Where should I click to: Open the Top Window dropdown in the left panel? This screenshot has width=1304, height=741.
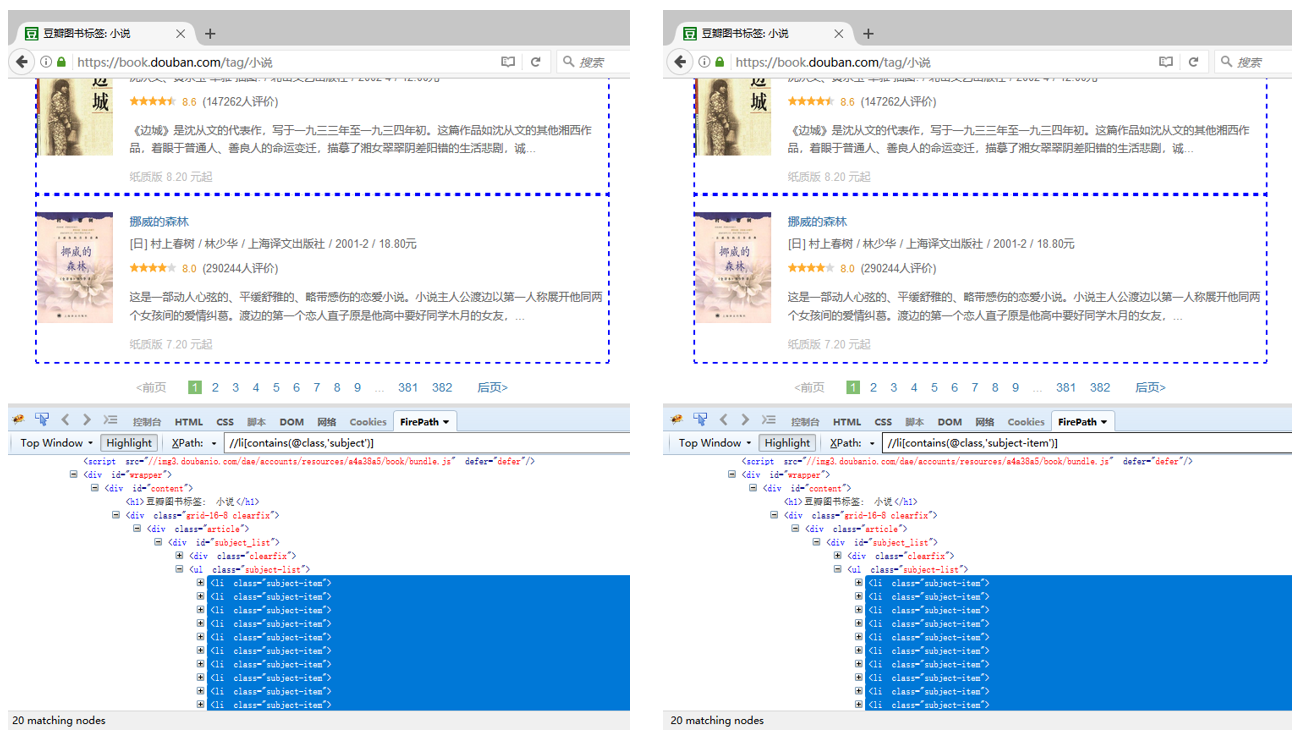click(x=57, y=443)
